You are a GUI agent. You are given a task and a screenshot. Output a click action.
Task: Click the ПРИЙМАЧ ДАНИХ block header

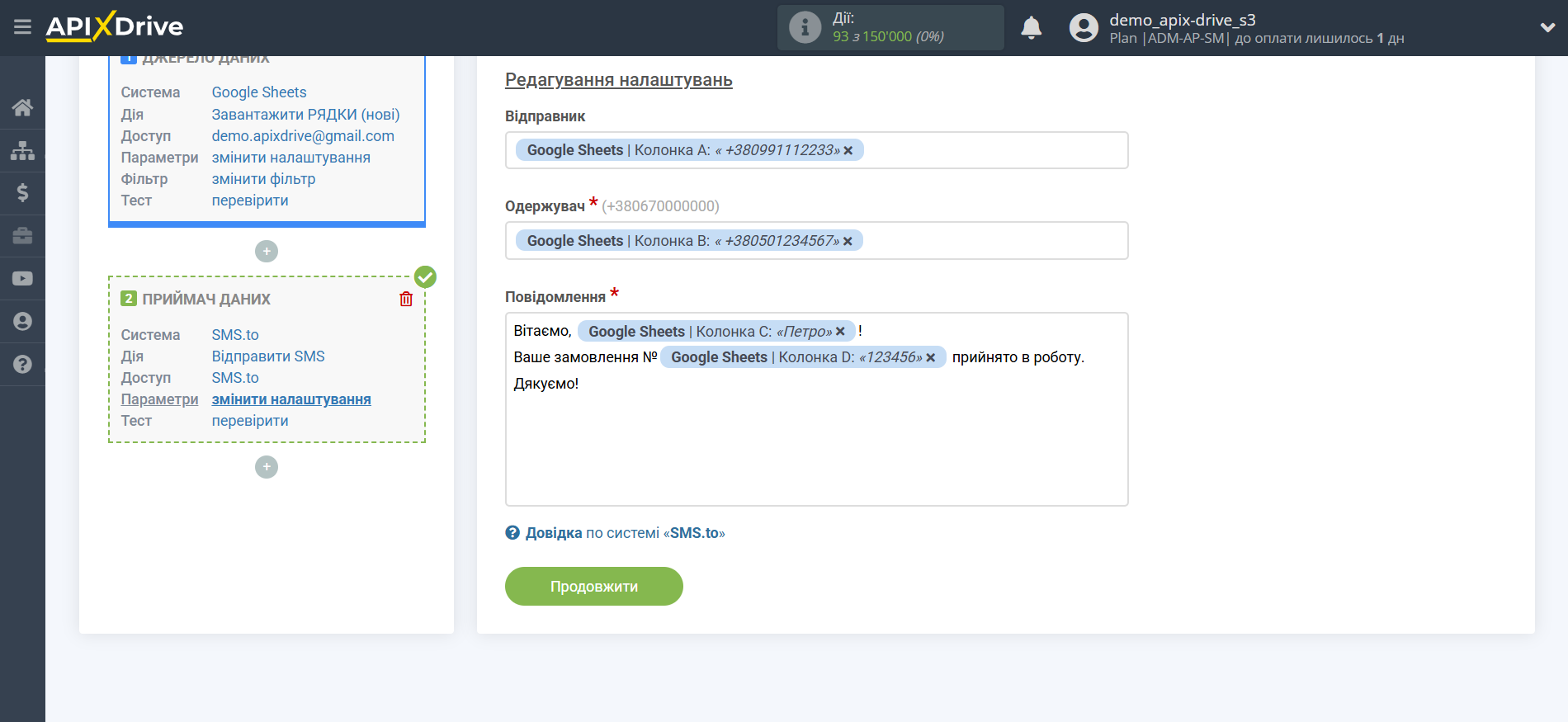(206, 299)
